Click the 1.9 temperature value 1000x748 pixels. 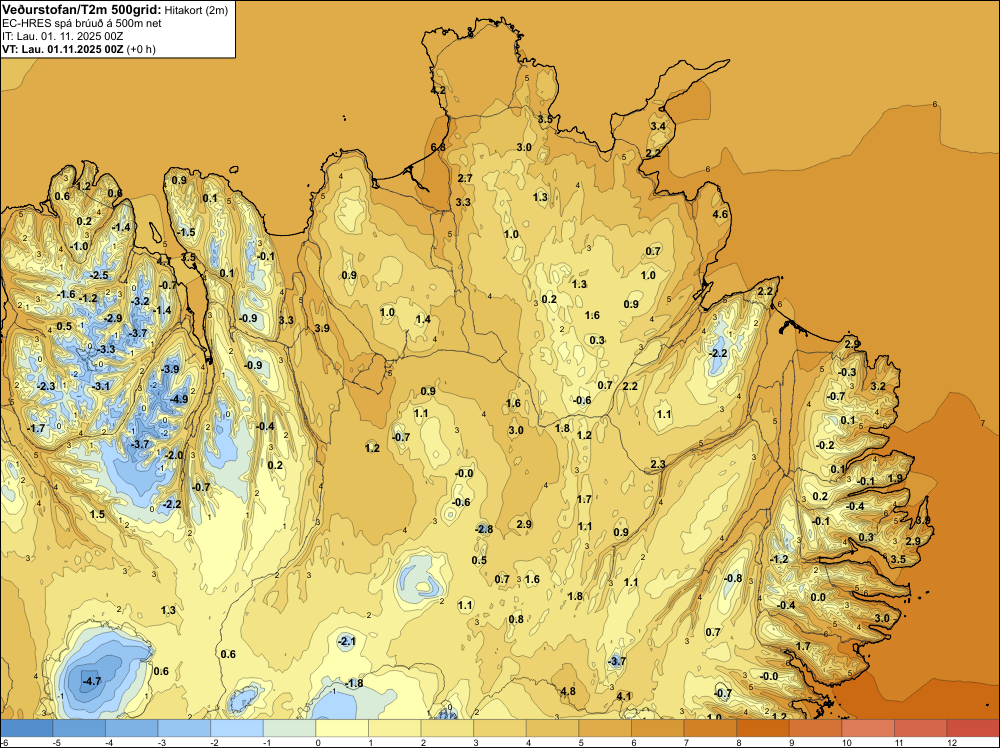895,478
